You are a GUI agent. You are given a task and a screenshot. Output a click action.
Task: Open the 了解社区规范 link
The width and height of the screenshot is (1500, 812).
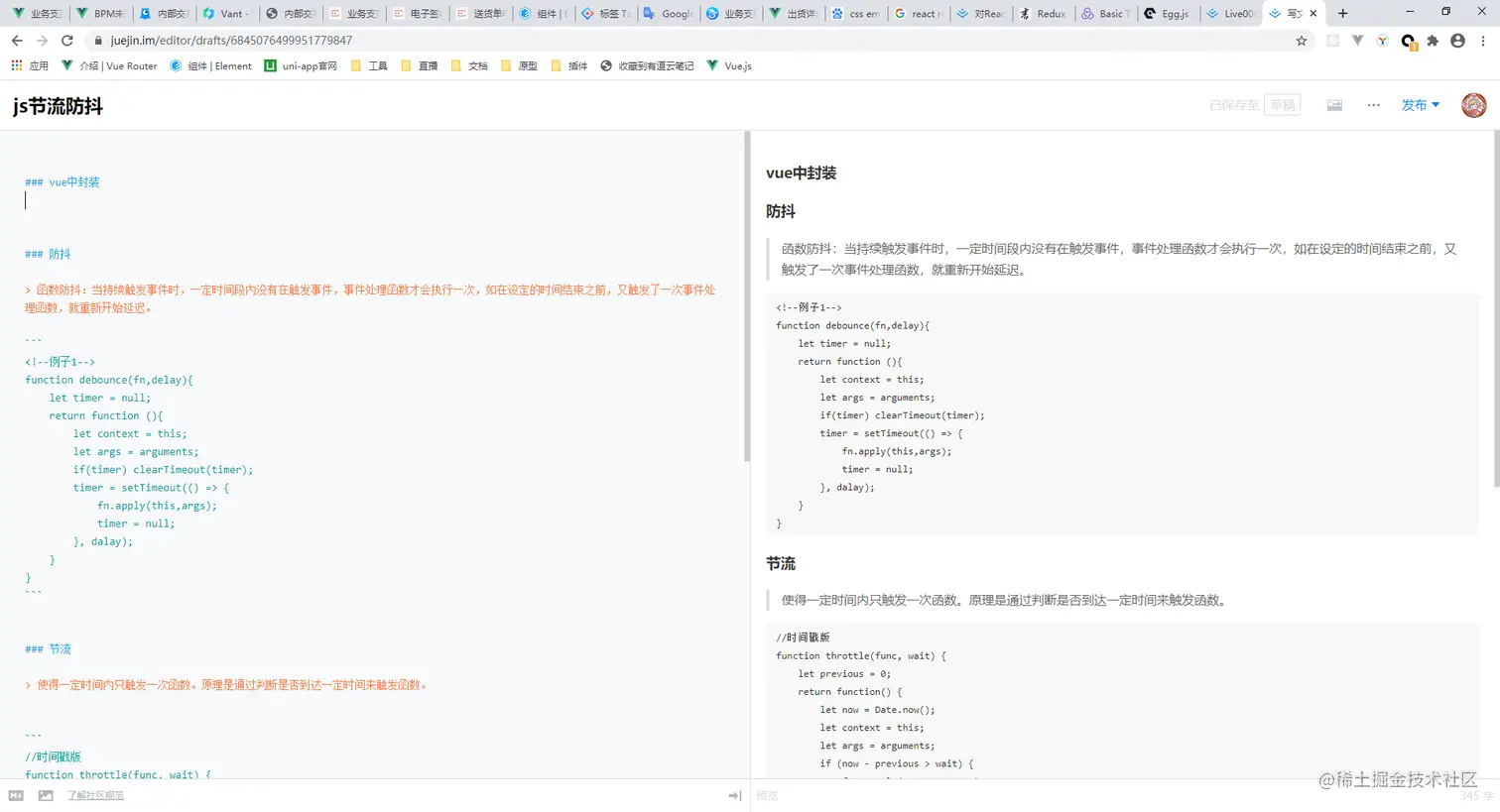[x=95, y=795]
